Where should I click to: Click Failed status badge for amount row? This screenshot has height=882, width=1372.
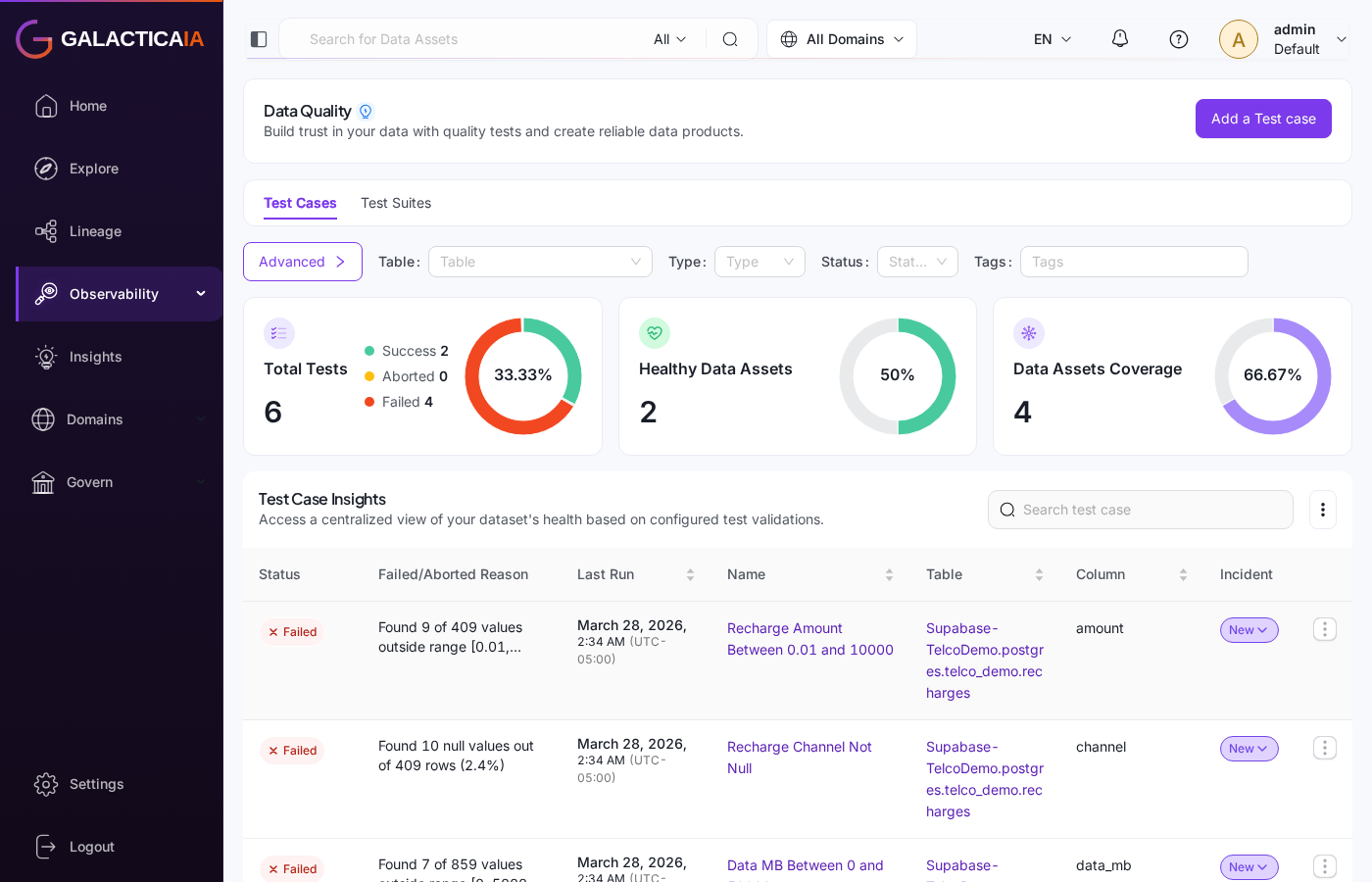[x=292, y=632]
